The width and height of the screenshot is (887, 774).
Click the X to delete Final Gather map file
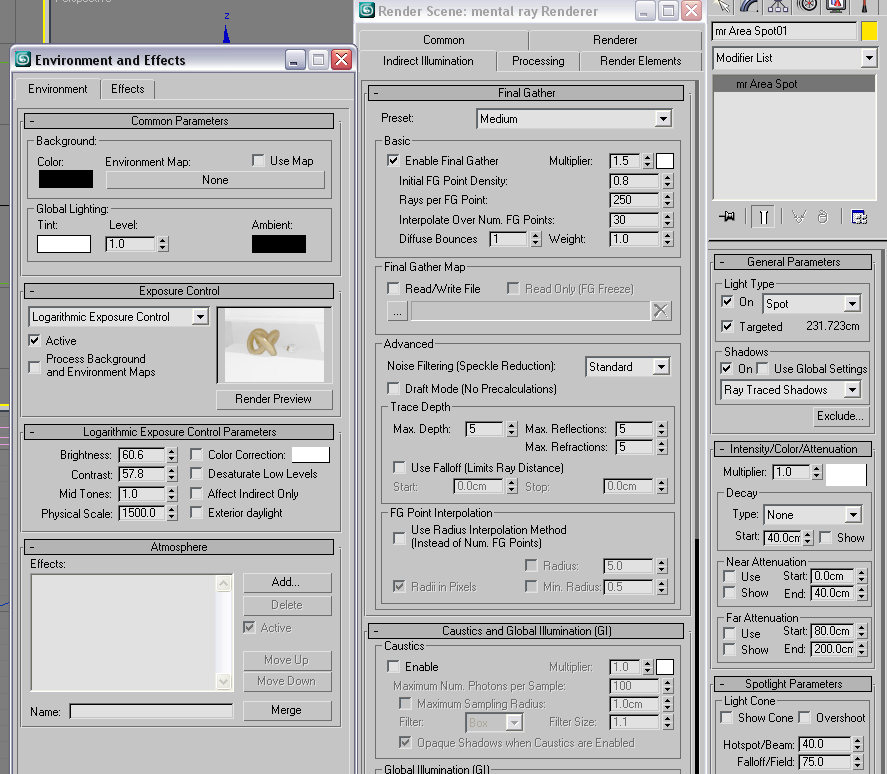661,311
